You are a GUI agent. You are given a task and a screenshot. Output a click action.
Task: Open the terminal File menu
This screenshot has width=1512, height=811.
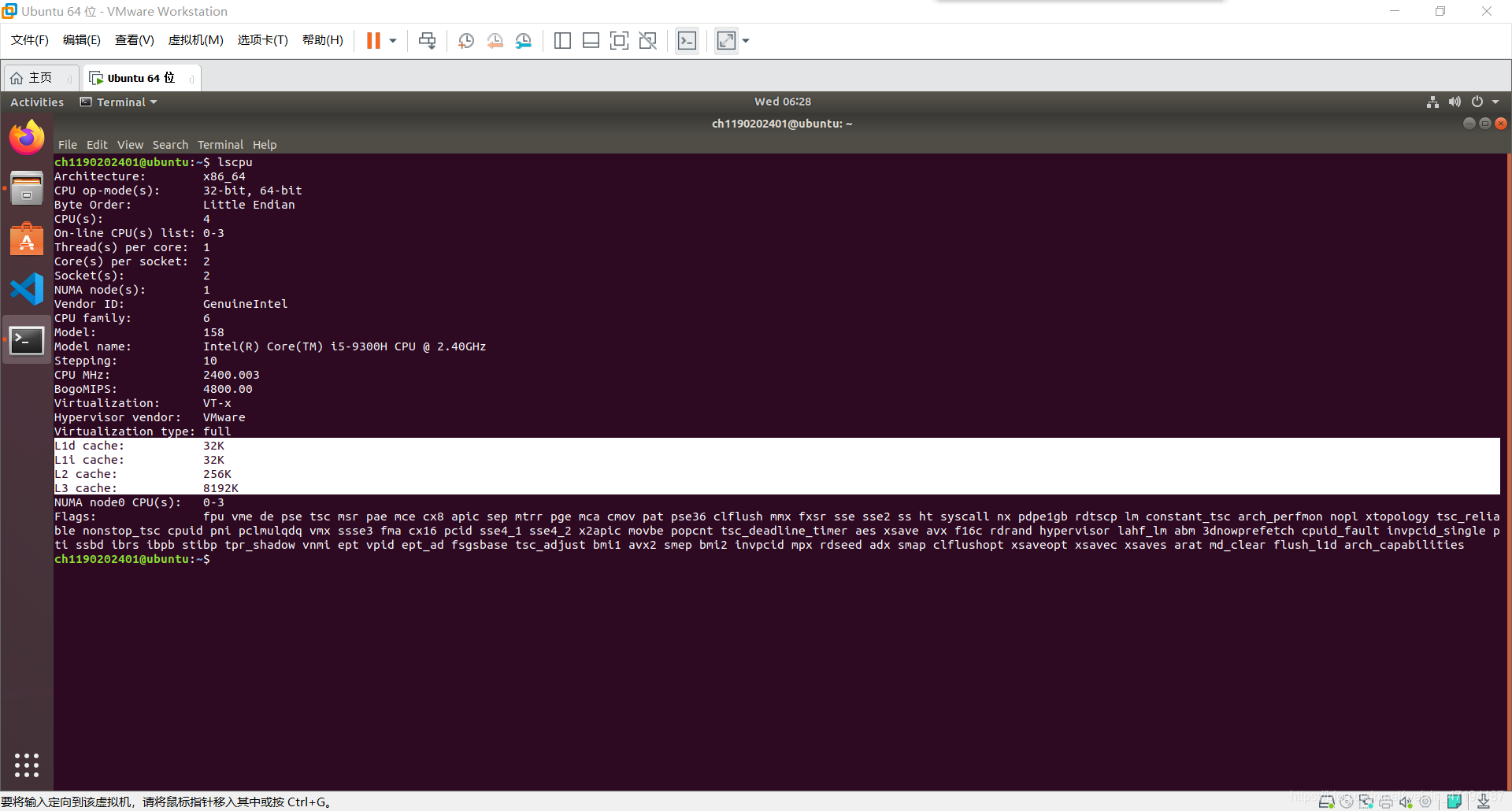pyautogui.click(x=68, y=145)
